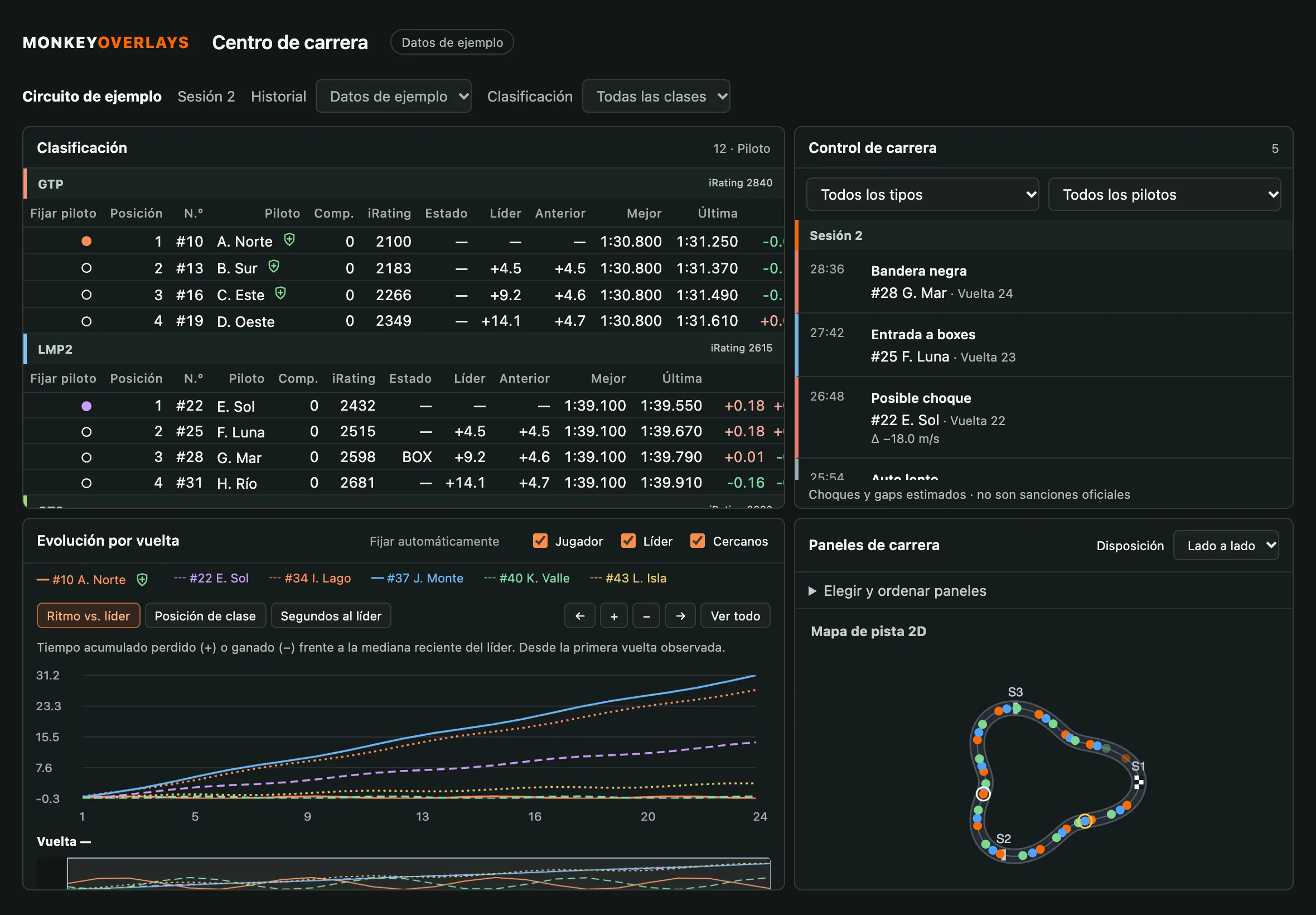Image resolution: width=1316 pixels, height=915 pixels.
Task: Select the Segundos al líder tab
Action: 331,616
